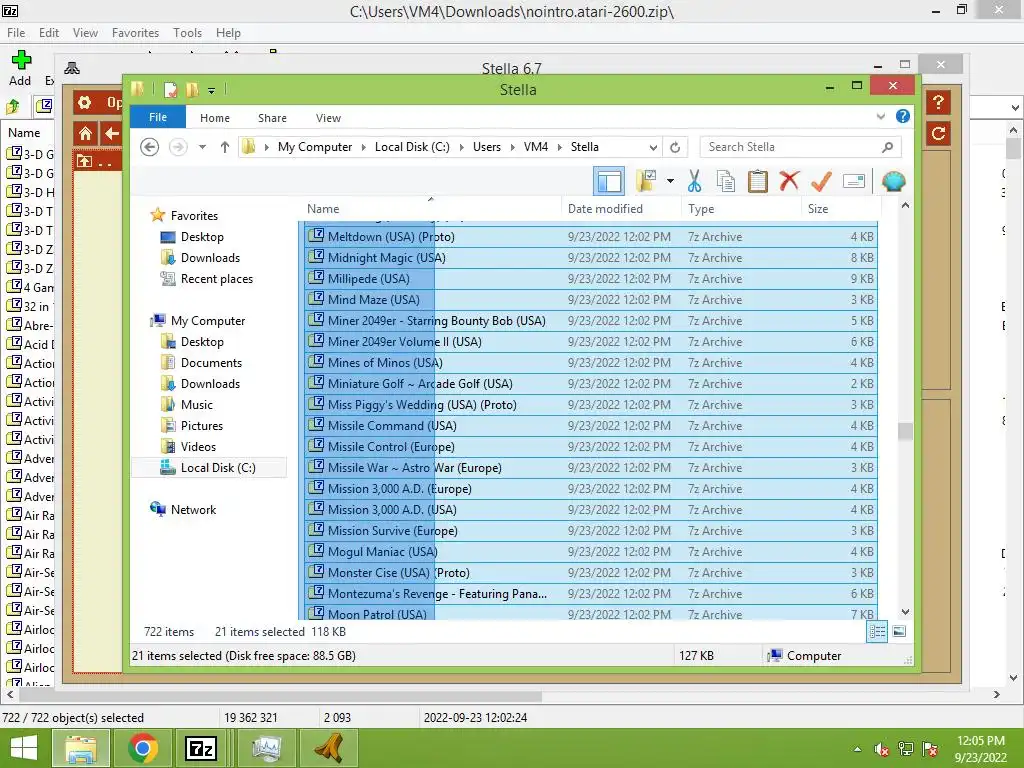The height and width of the screenshot is (768, 1024).
Task: Switch to large icons view via status bar icon
Action: coord(899,631)
